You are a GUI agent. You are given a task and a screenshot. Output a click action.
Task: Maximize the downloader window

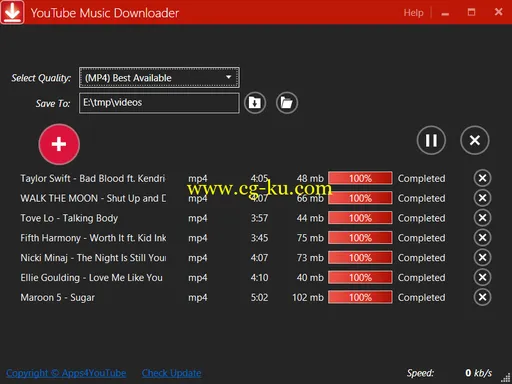pyautogui.click(x=471, y=13)
